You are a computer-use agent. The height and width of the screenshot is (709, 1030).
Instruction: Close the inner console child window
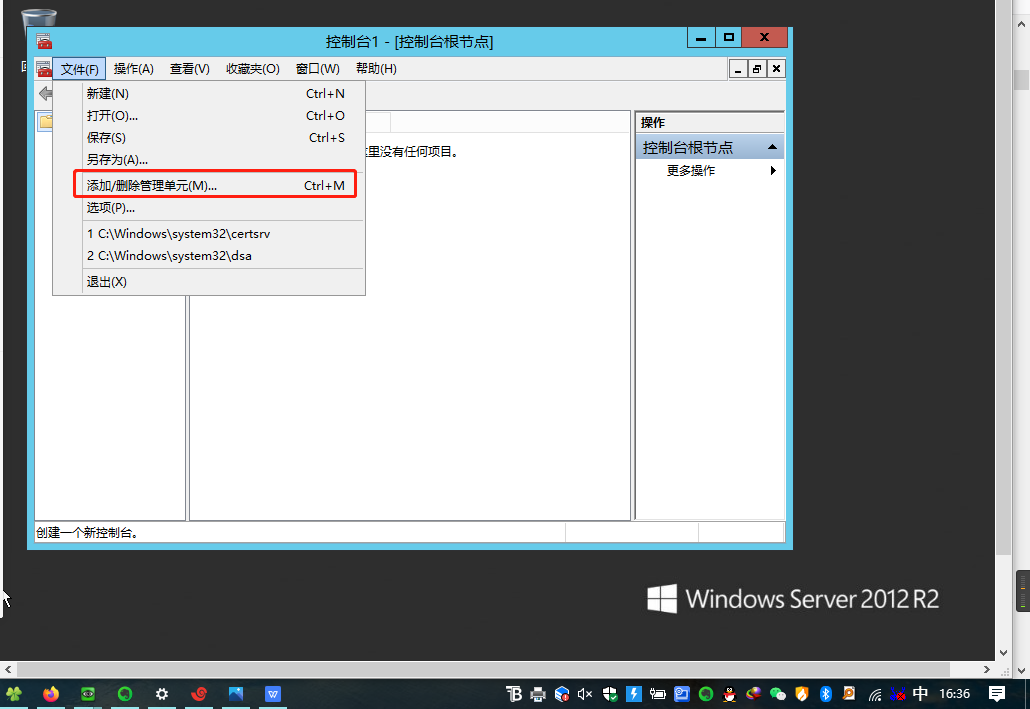pyautogui.click(x=776, y=69)
